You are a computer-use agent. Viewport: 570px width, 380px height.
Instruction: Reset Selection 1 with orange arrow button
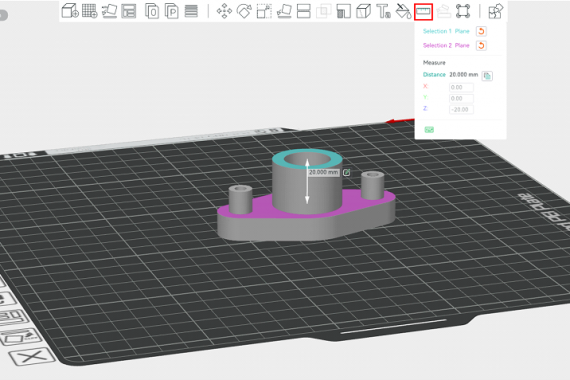coord(481,31)
